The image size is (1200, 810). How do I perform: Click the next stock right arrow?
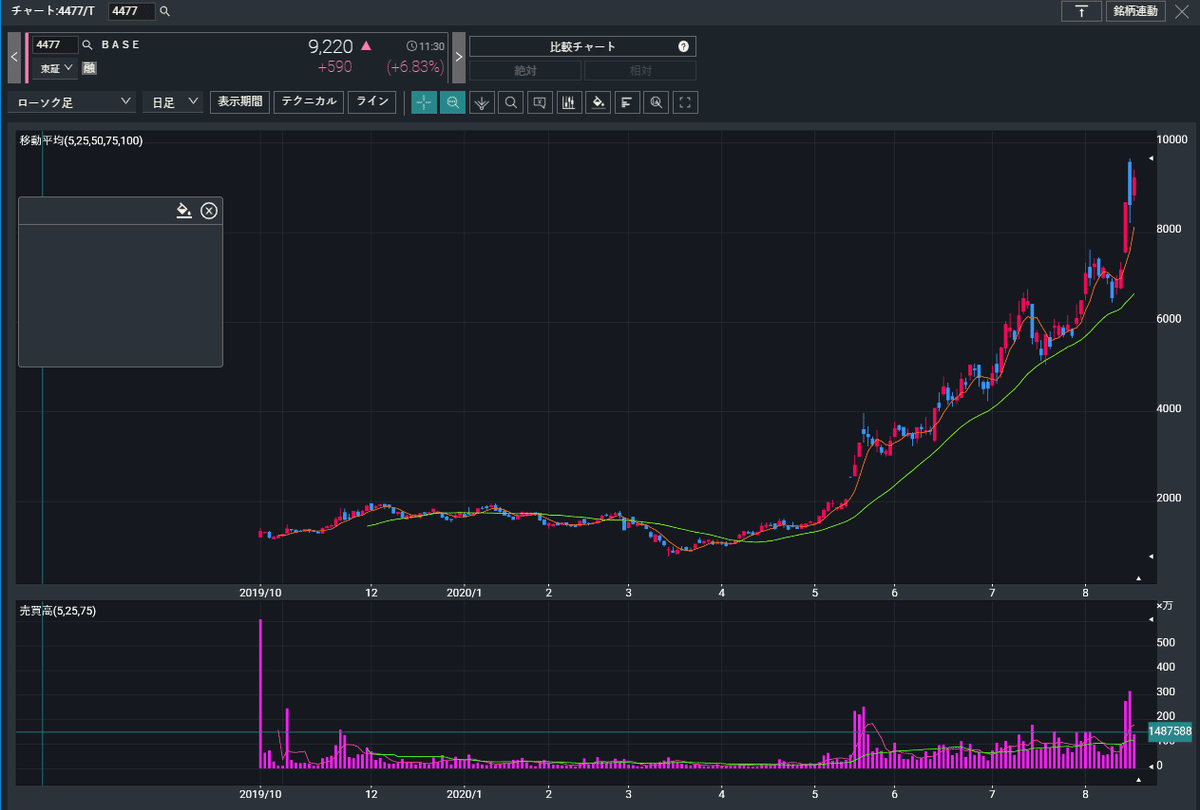(x=458, y=57)
